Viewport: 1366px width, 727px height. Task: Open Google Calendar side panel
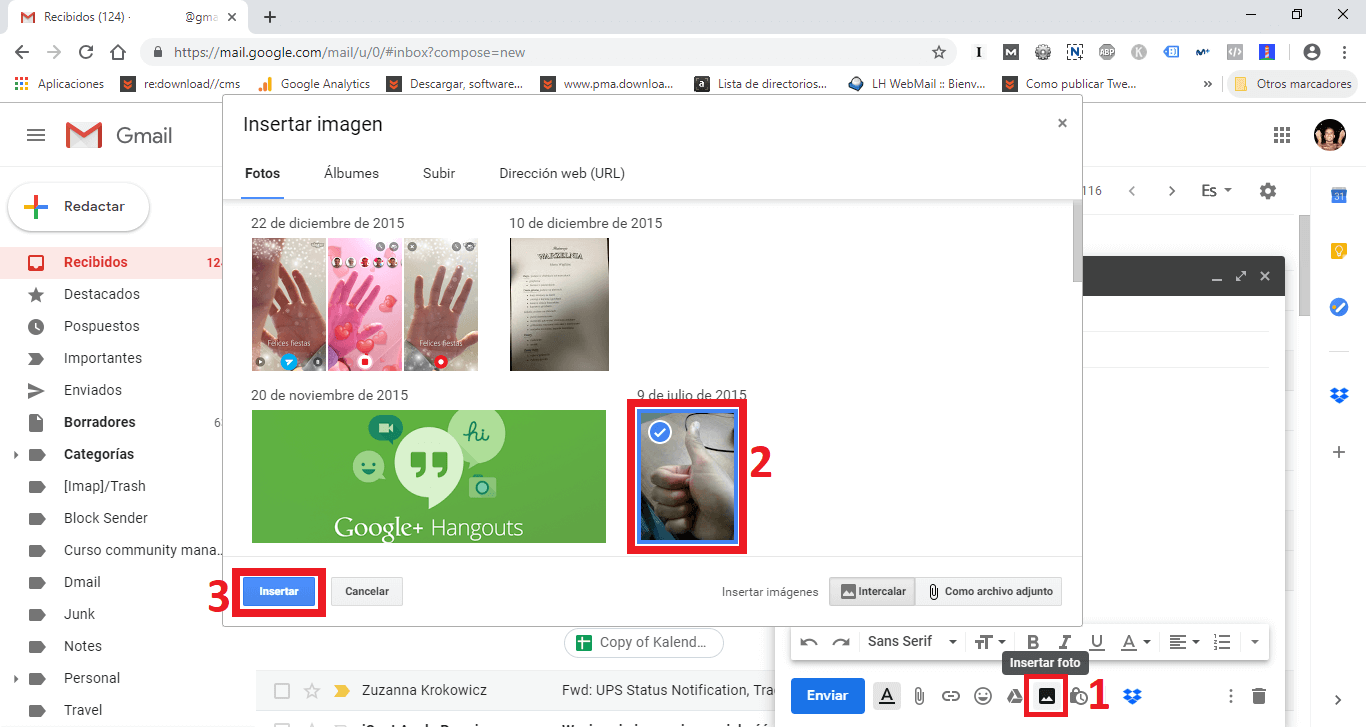pyautogui.click(x=1339, y=196)
